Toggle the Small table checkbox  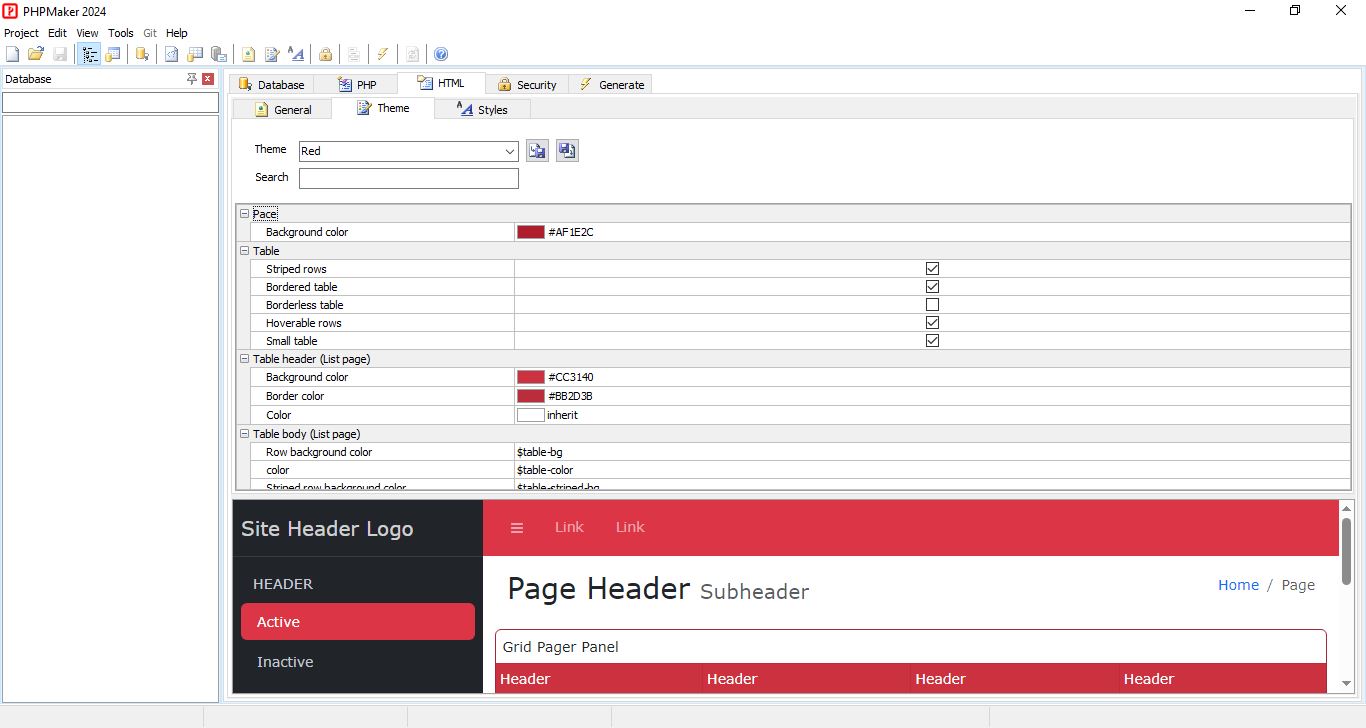[932, 341]
